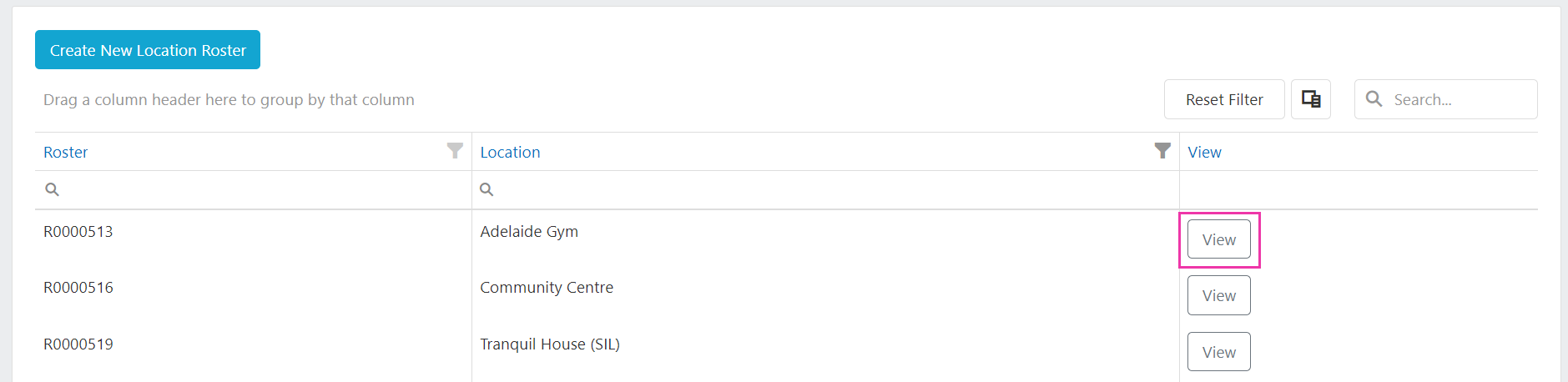
Task: Click the group-by column drop area
Action: [x=229, y=99]
